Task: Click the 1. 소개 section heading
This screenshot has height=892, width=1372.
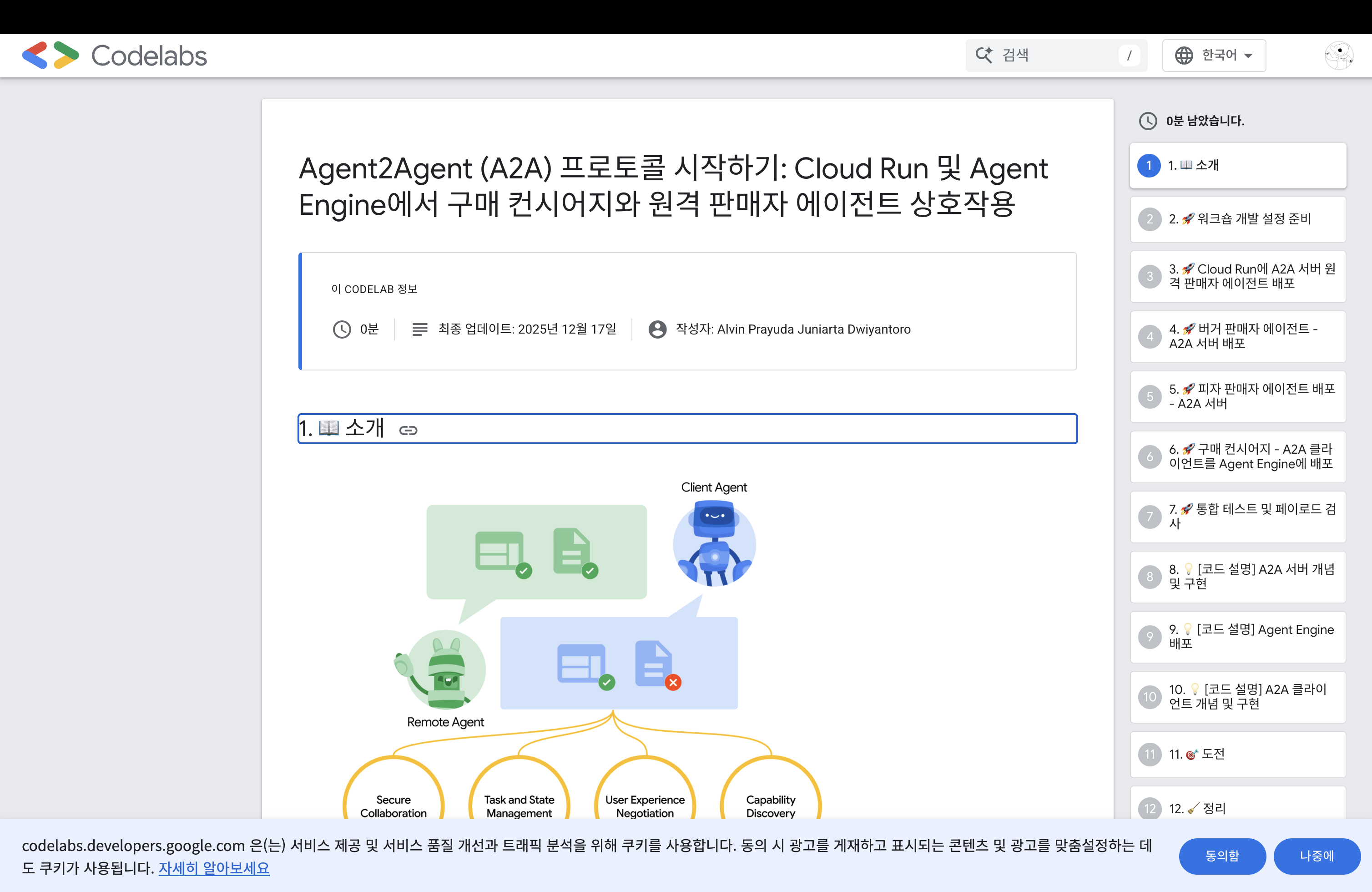Action: click(687, 428)
